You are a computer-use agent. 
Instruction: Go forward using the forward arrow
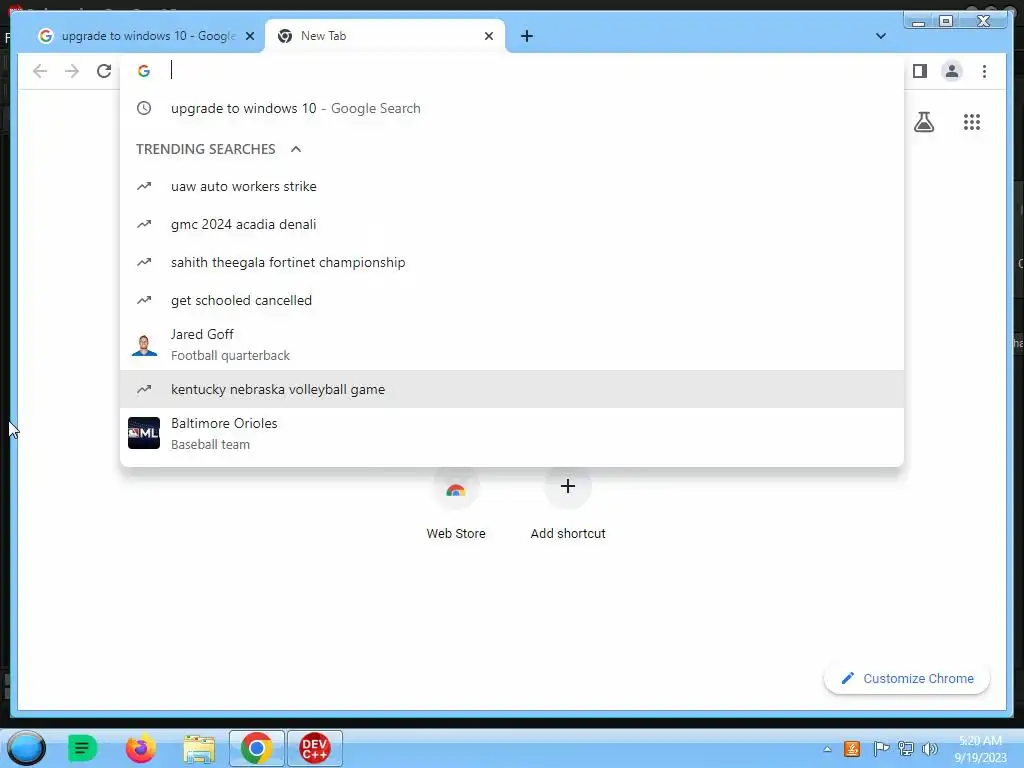coord(72,71)
